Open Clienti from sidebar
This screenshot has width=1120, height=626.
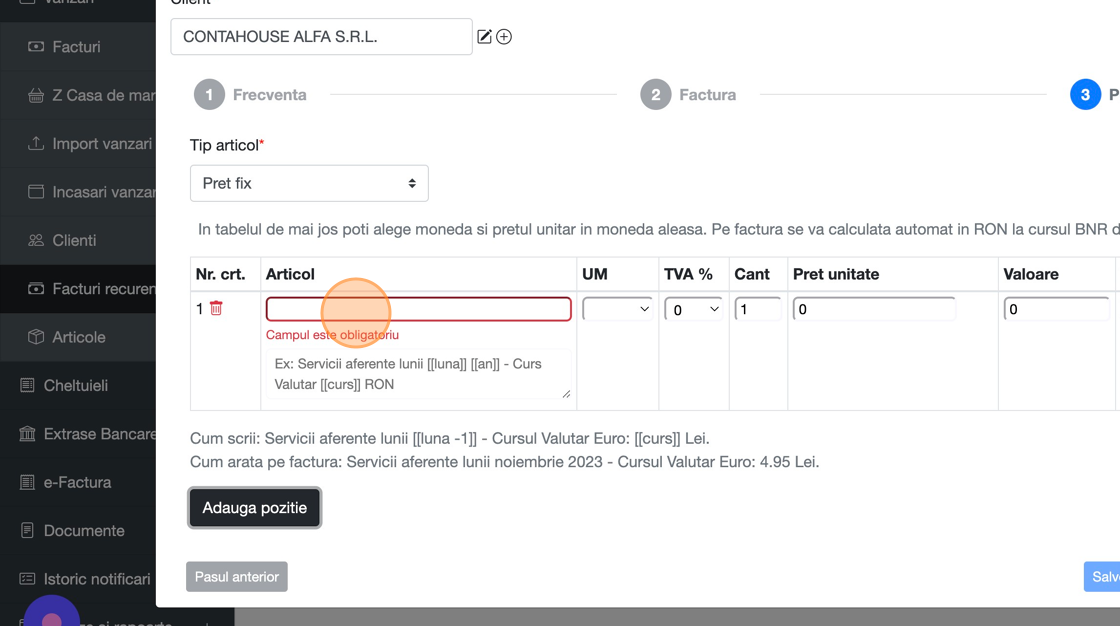(x=74, y=240)
